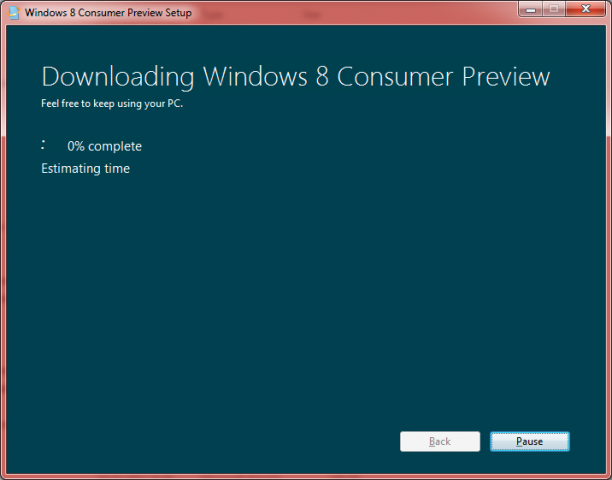Click the '0% complete' progress text
Viewport: 612px width, 480px height.
point(105,146)
